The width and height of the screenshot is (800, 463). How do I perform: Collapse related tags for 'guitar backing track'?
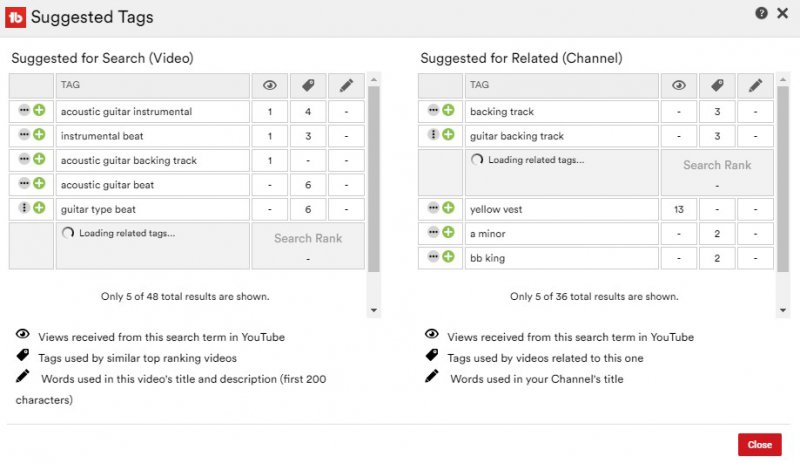(x=434, y=135)
